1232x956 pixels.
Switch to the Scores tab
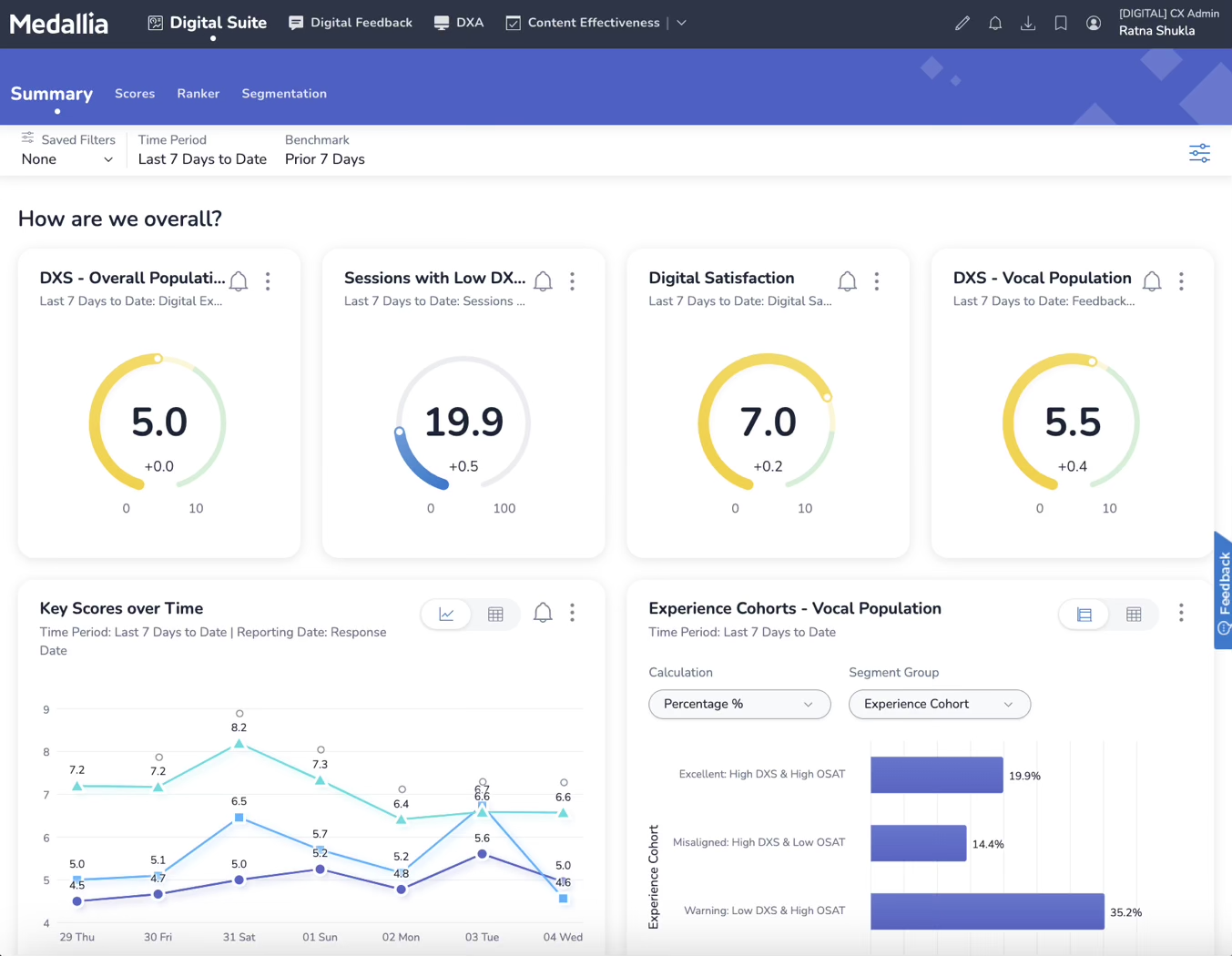[135, 94]
